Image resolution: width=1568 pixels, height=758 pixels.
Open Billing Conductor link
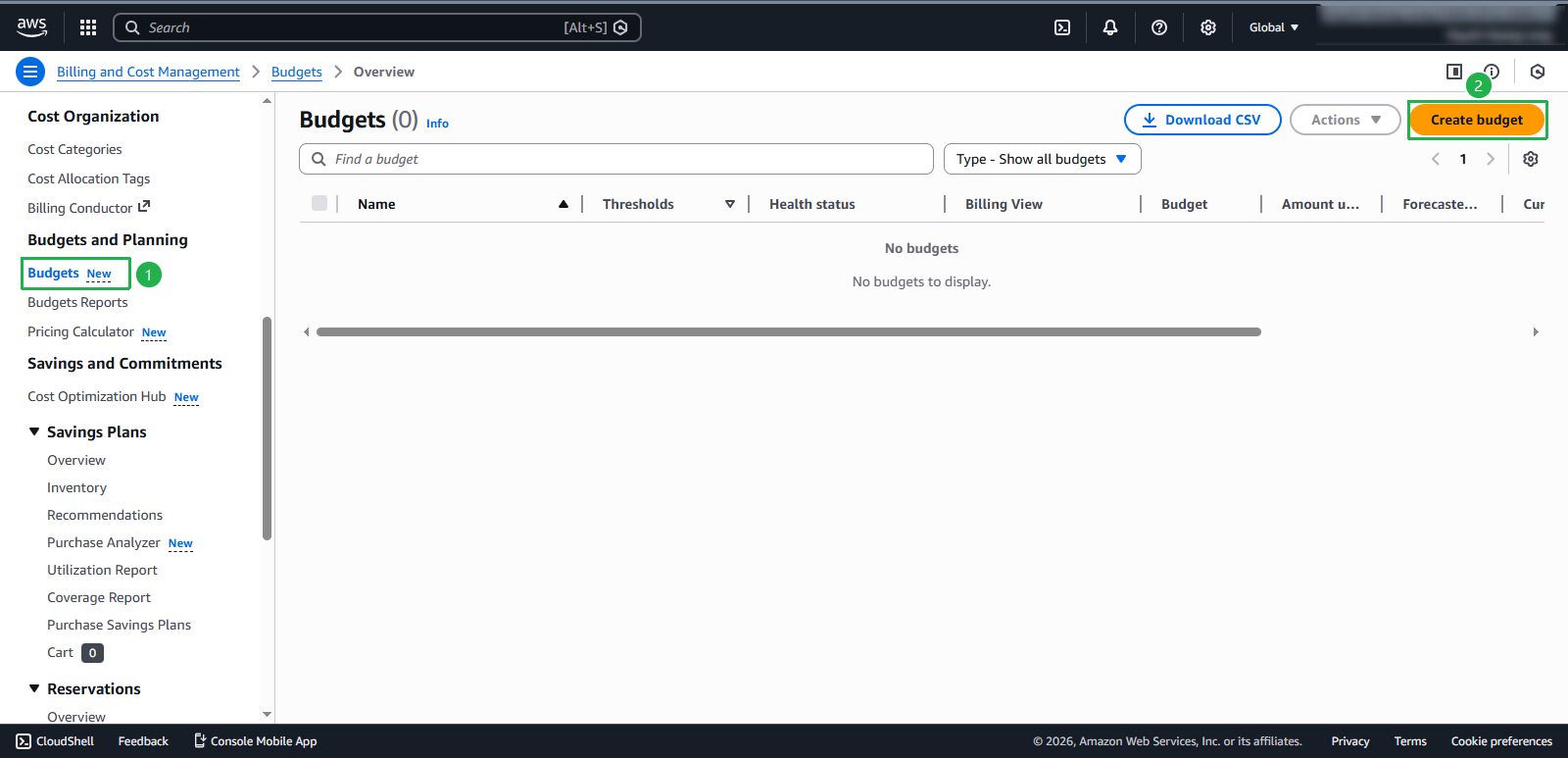pyautogui.click(x=79, y=208)
